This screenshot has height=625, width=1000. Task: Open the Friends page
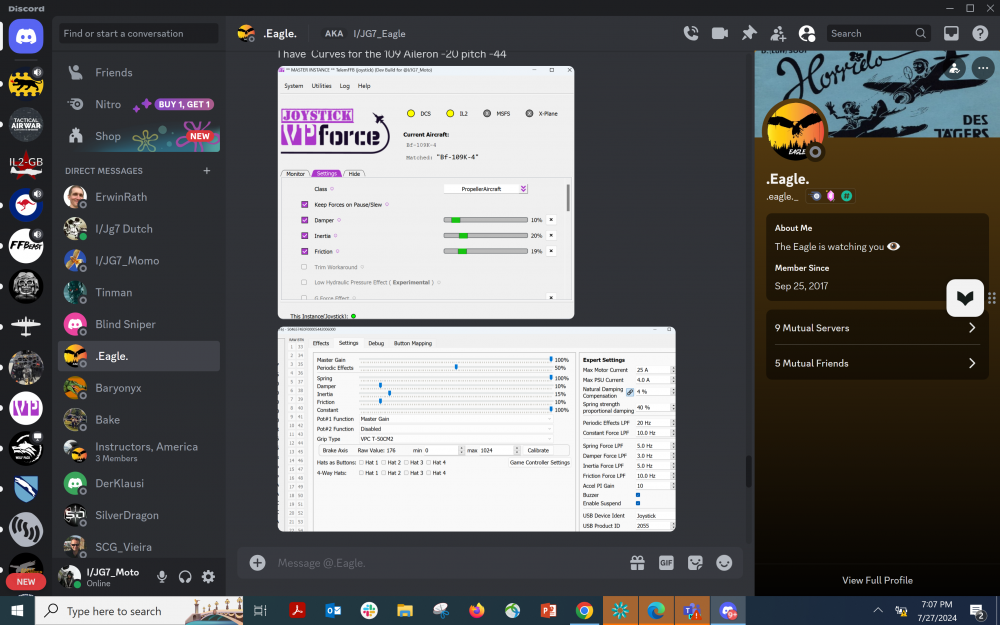pyautogui.click(x=113, y=72)
